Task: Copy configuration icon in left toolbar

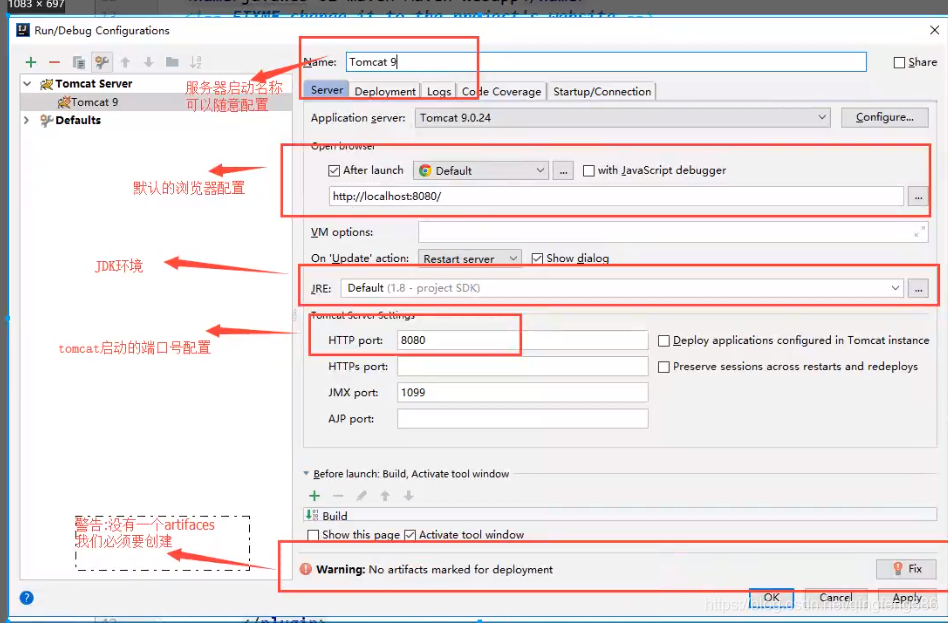Action: [x=78, y=62]
